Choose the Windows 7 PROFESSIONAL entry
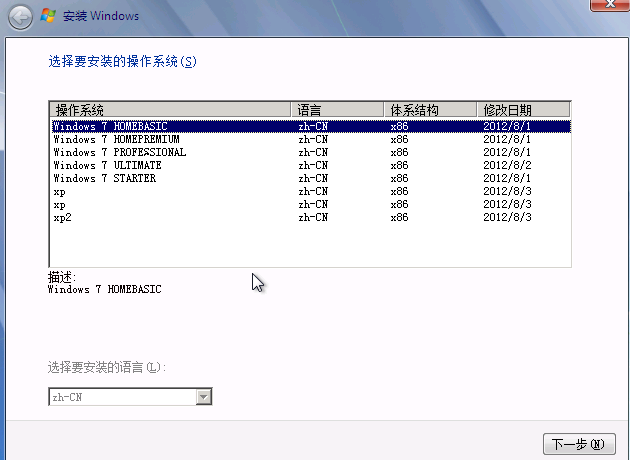 (311, 152)
